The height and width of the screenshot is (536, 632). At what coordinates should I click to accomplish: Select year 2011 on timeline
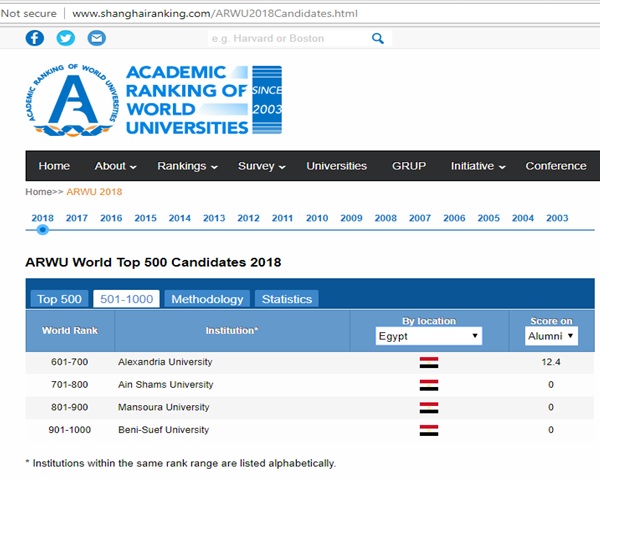282,218
